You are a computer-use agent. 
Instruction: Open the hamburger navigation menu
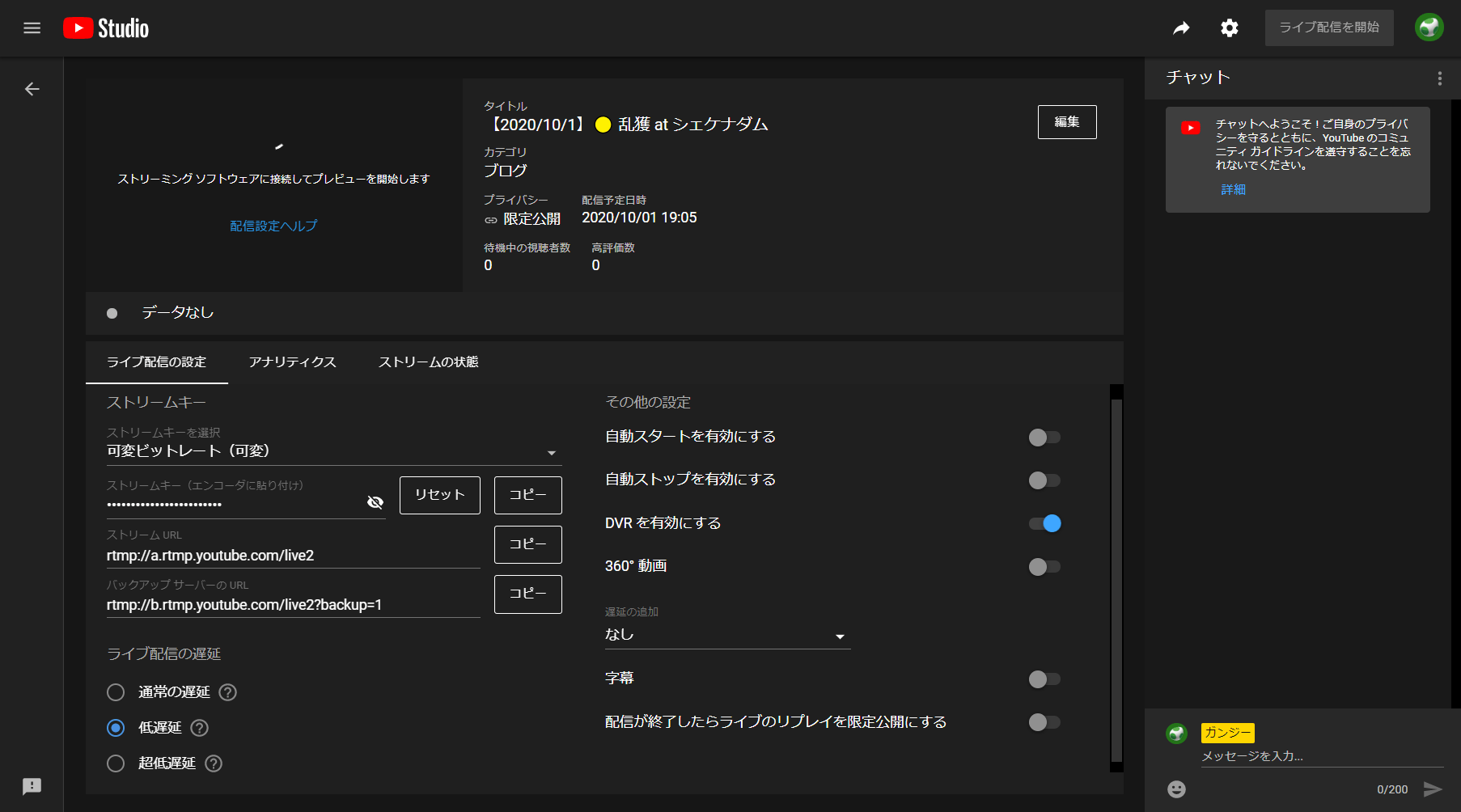tap(32, 28)
